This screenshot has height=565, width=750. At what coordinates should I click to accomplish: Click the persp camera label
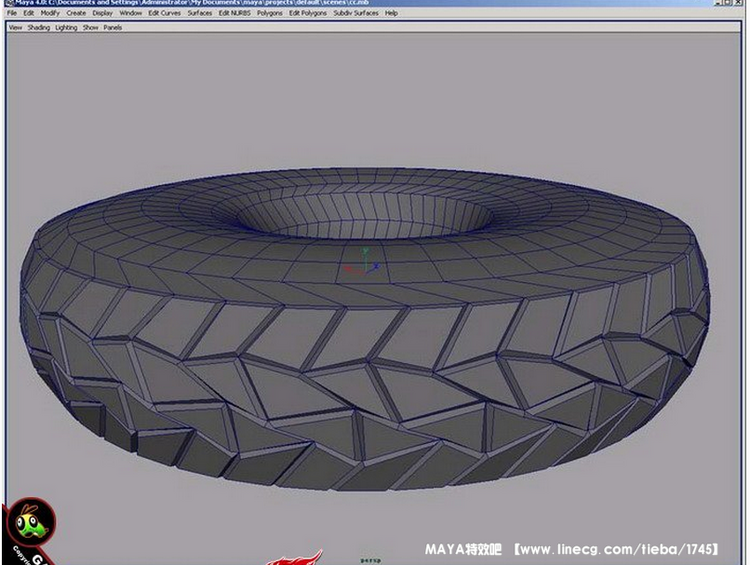pos(371,560)
